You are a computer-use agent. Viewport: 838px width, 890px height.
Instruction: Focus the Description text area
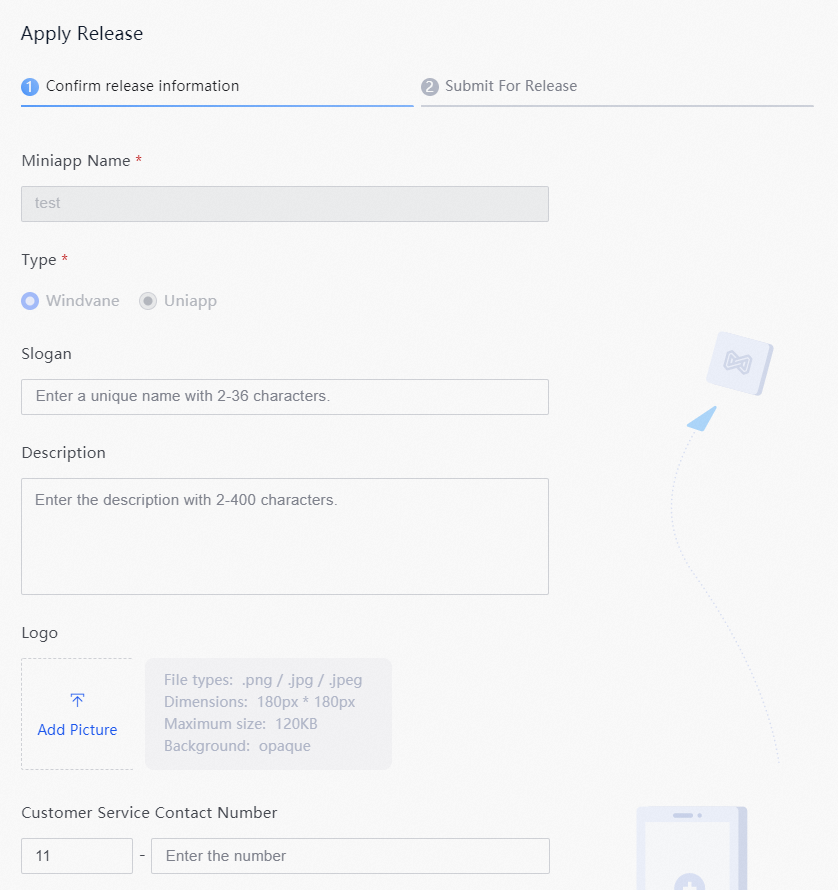click(285, 536)
